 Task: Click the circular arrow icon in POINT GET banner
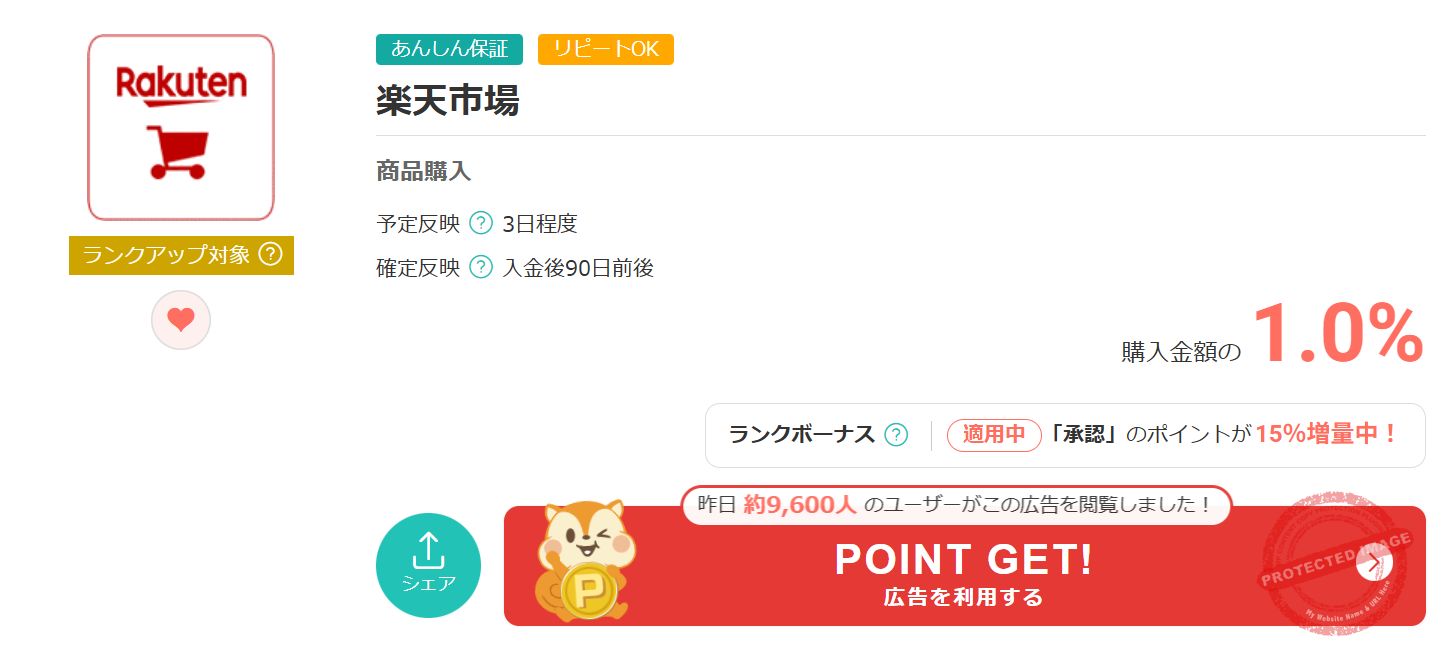point(1376,564)
